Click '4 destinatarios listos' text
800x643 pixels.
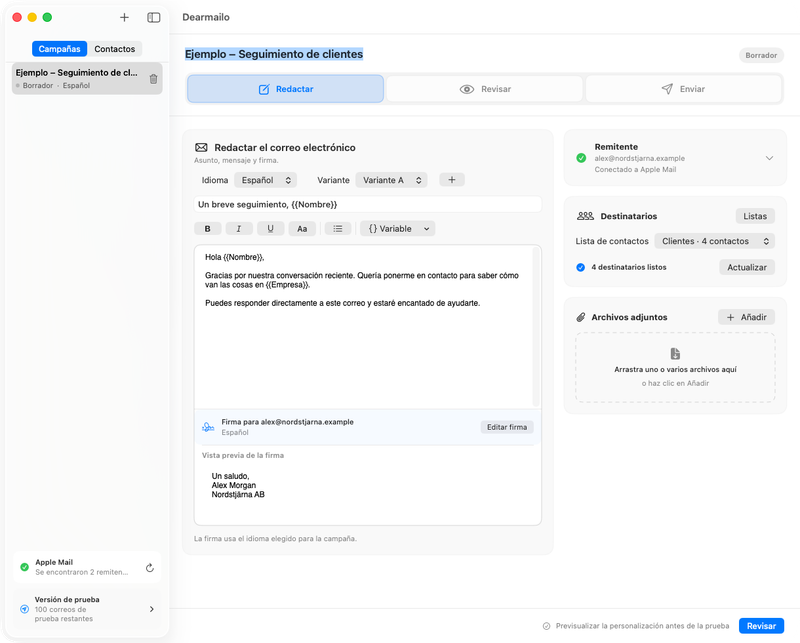pyautogui.click(x=629, y=267)
